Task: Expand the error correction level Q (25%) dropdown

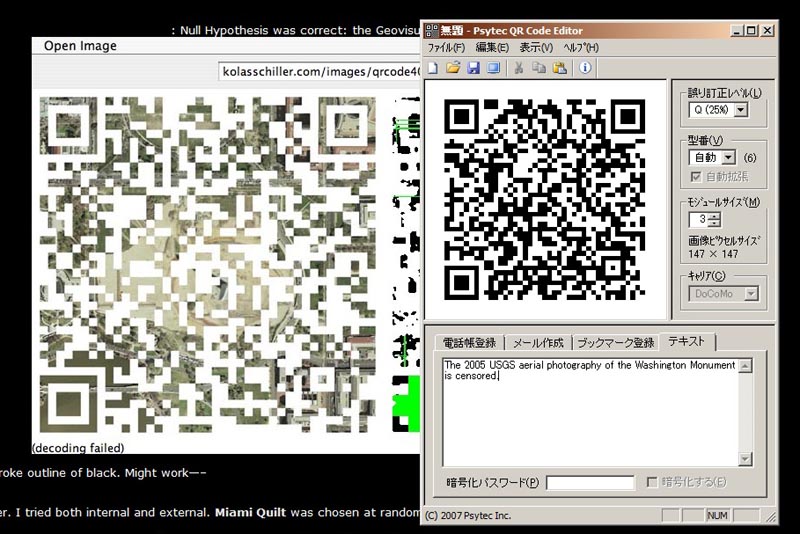Action: (741, 110)
